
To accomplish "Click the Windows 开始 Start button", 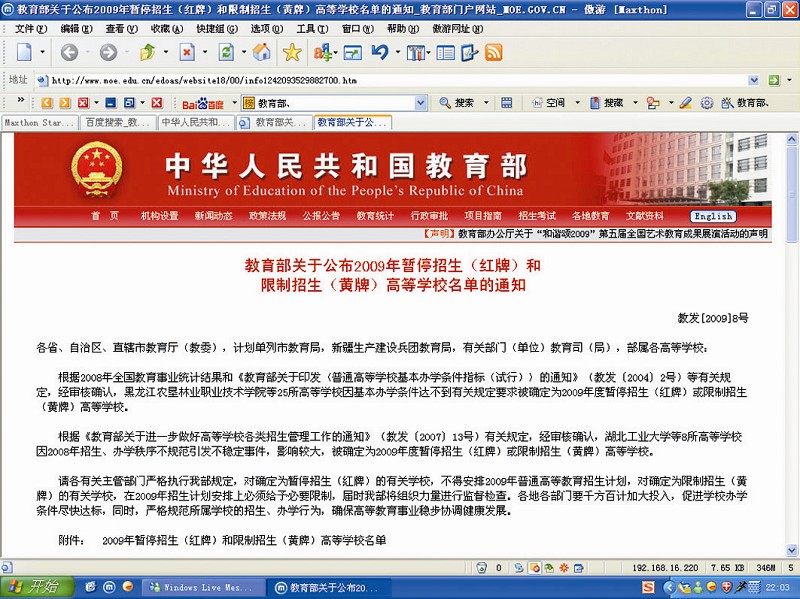I will click(x=33, y=587).
